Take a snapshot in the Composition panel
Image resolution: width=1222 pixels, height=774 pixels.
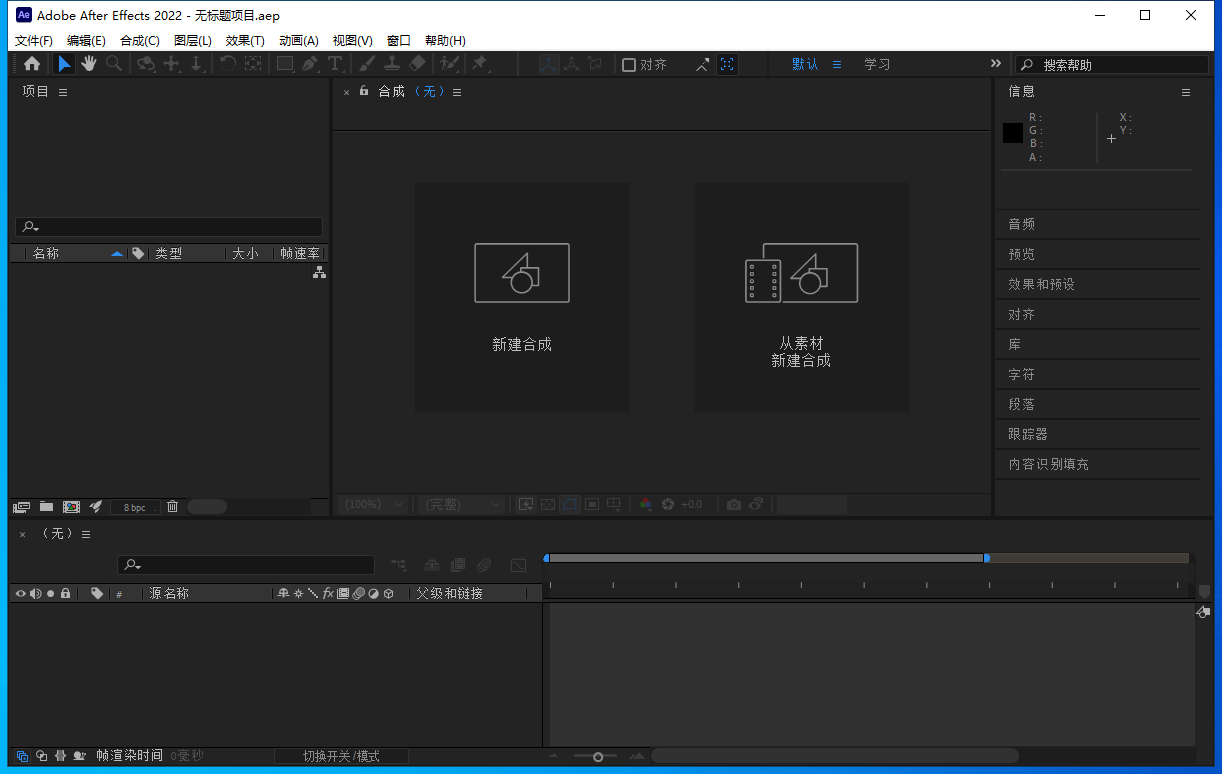click(x=736, y=504)
